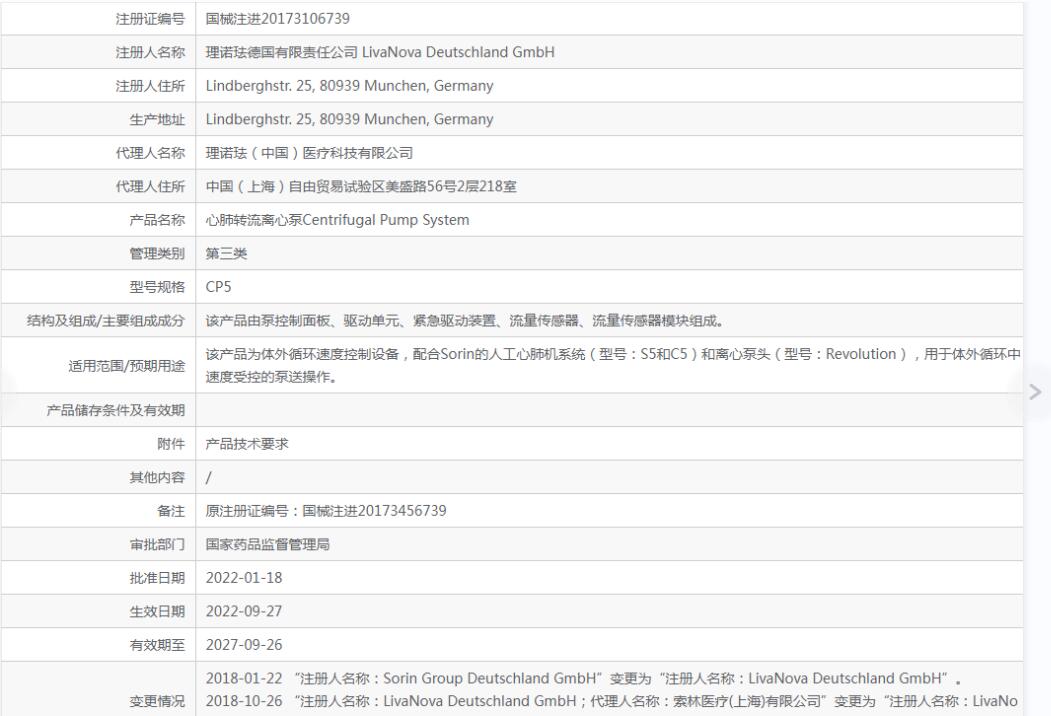Select the slash value in 其他内容 row
The height and width of the screenshot is (716, 1051).
coord(208,477)
